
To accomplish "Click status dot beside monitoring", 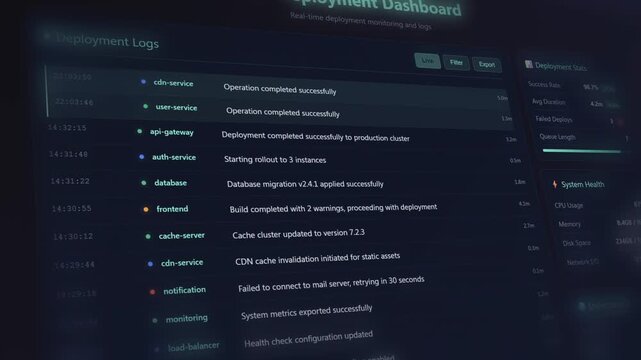I will tap(155, 320).
